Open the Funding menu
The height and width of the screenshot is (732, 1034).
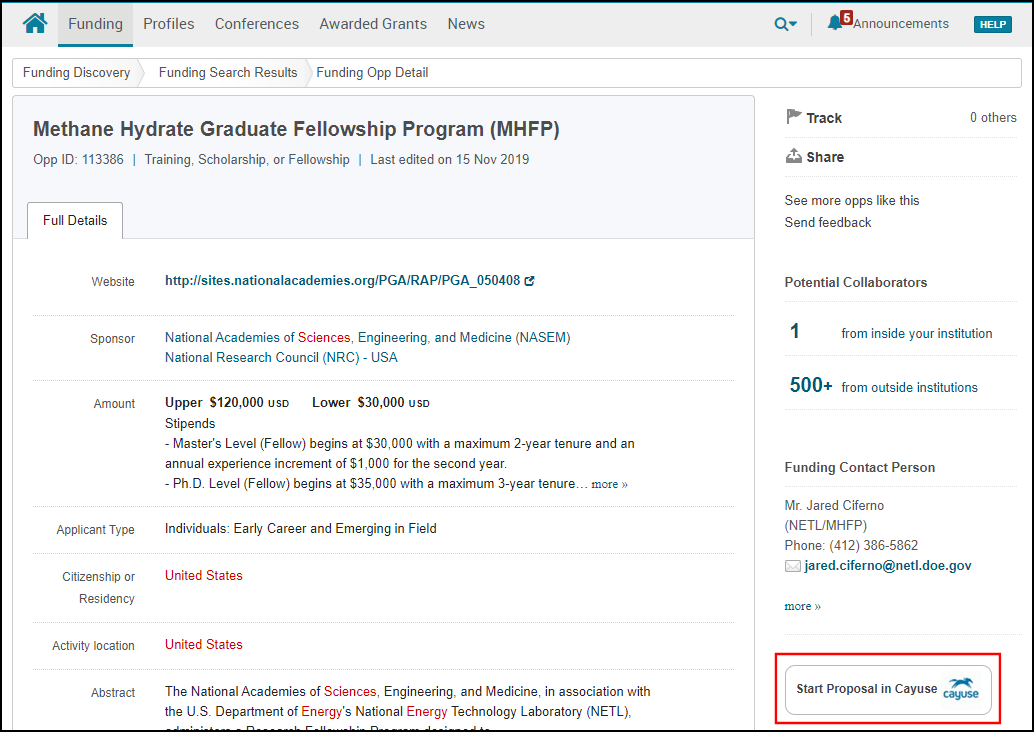tap(96, 24)
